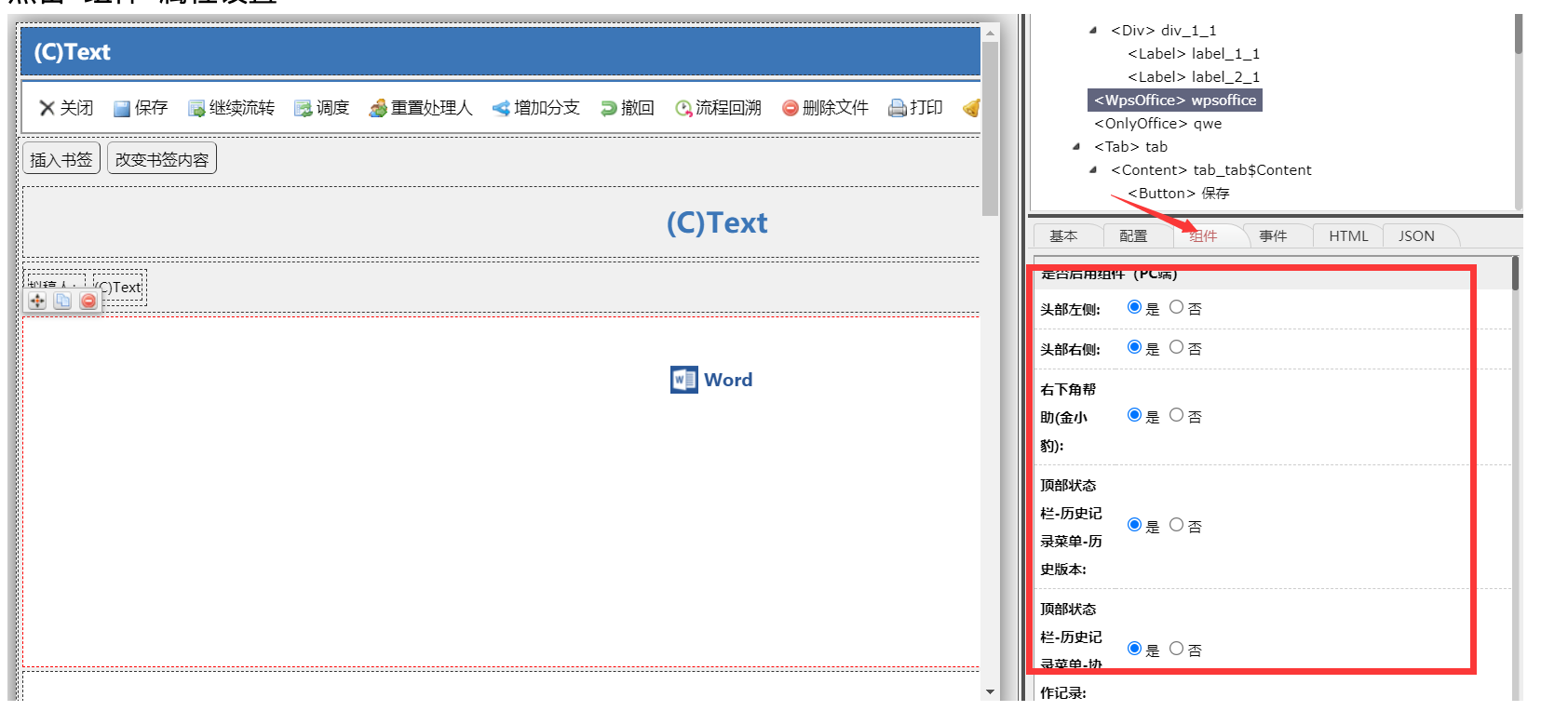The width and height of the screenshot is (1568, 711).
Task: Click the 继续流转 toolbar icon
Action: pyautogui.click(x=196, y=109)
